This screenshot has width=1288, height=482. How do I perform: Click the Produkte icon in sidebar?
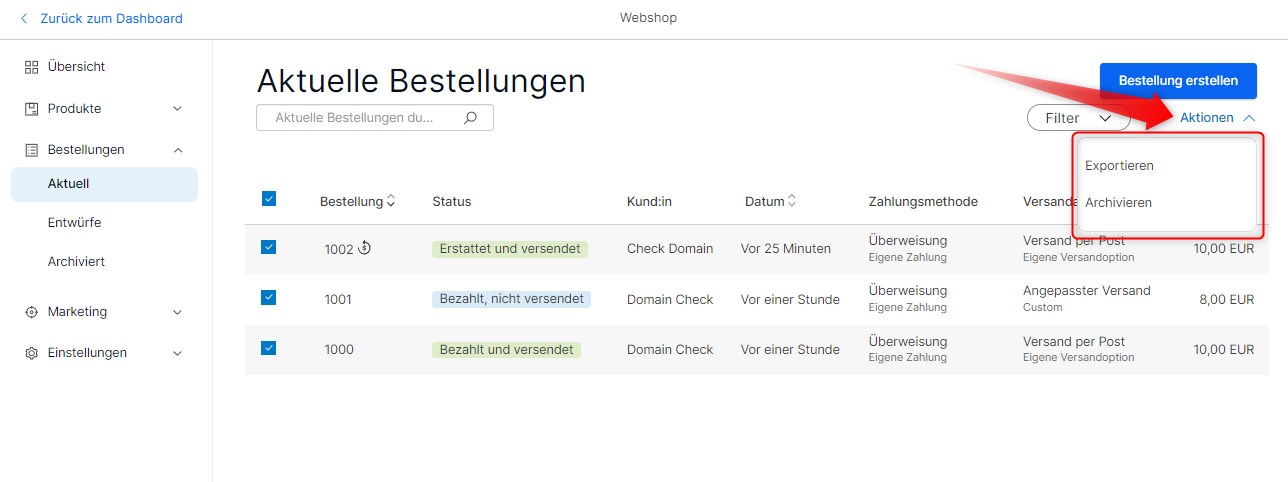coord(31,109)
